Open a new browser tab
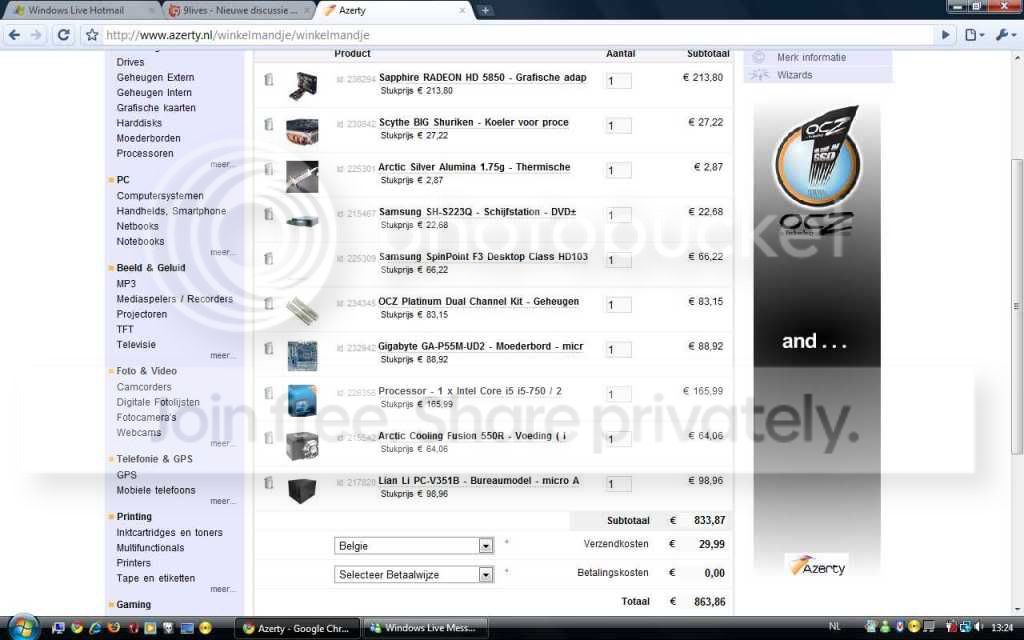The width and height of the screenshot is (1024, 640). coord(485,10)
